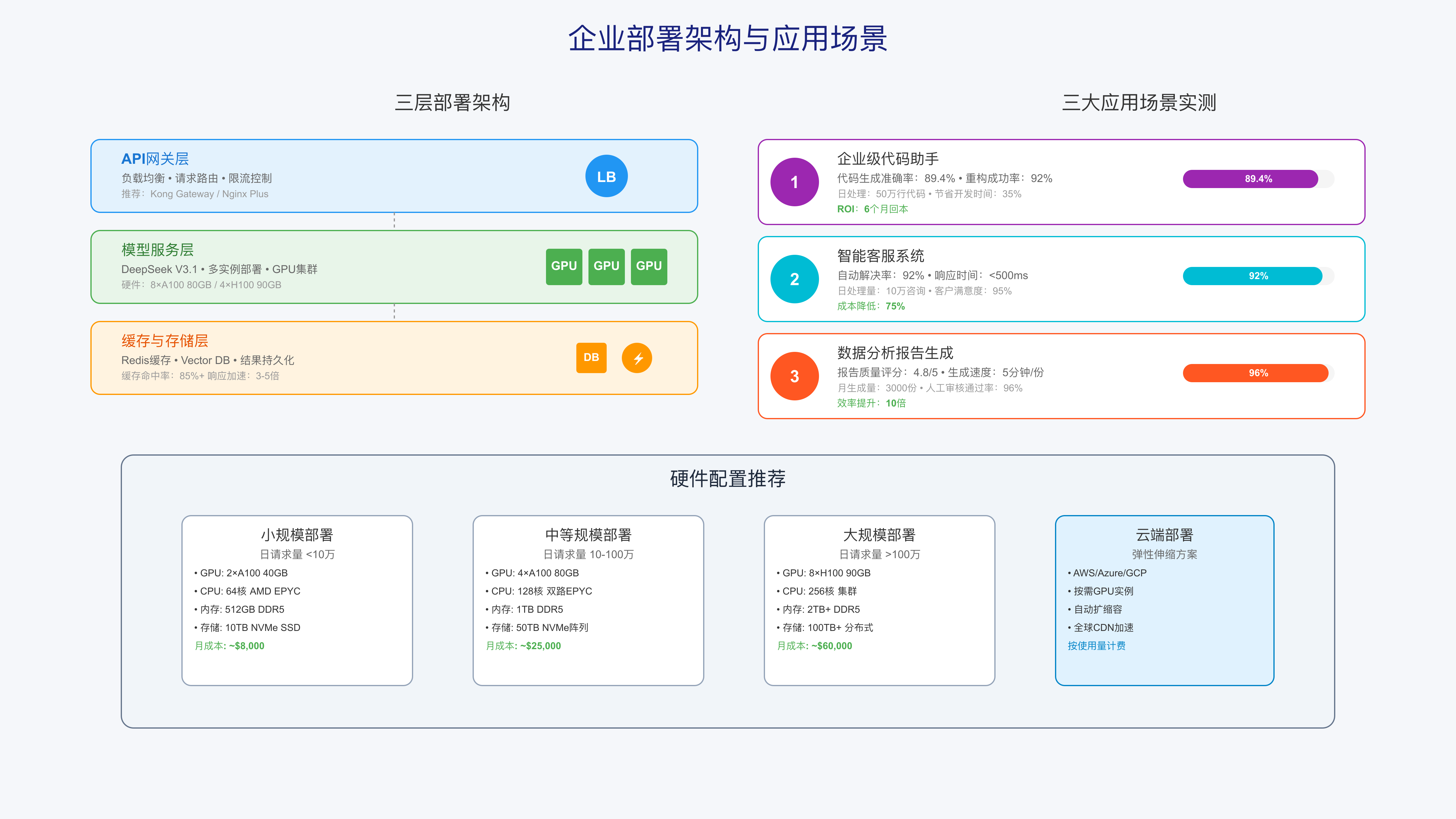
Task: Click the green 效率提升: 10倍 text
Action: click(x=871, y=403)
